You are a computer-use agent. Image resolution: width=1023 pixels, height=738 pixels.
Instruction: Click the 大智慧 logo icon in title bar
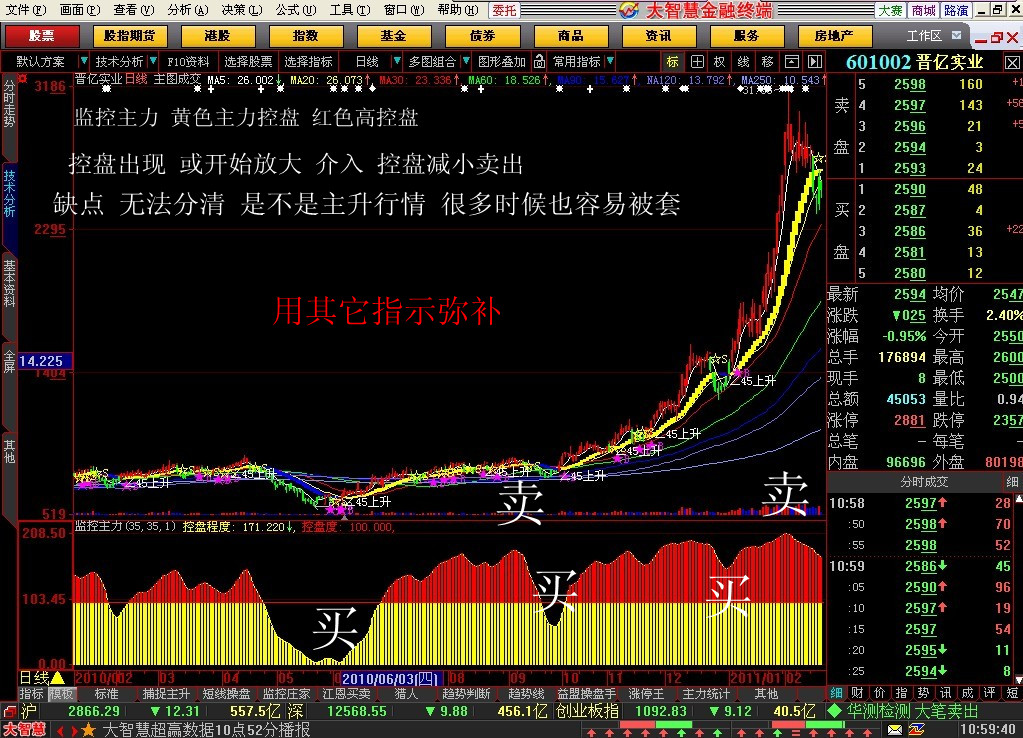[x=628, y=10]
